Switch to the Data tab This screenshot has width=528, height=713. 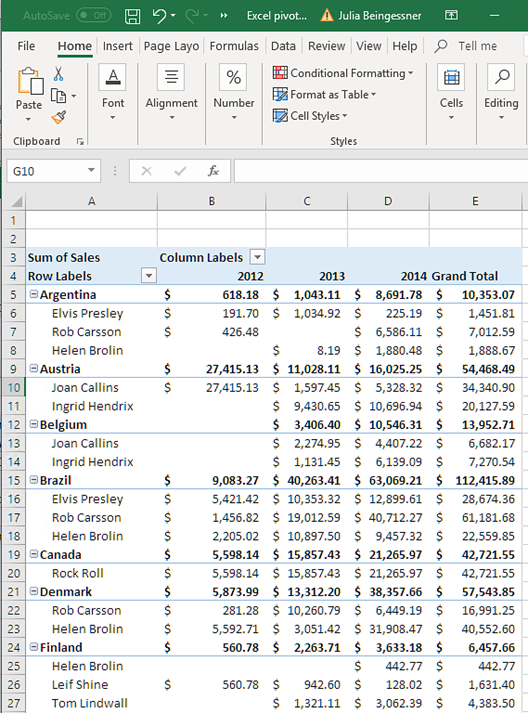click(283, 46)
